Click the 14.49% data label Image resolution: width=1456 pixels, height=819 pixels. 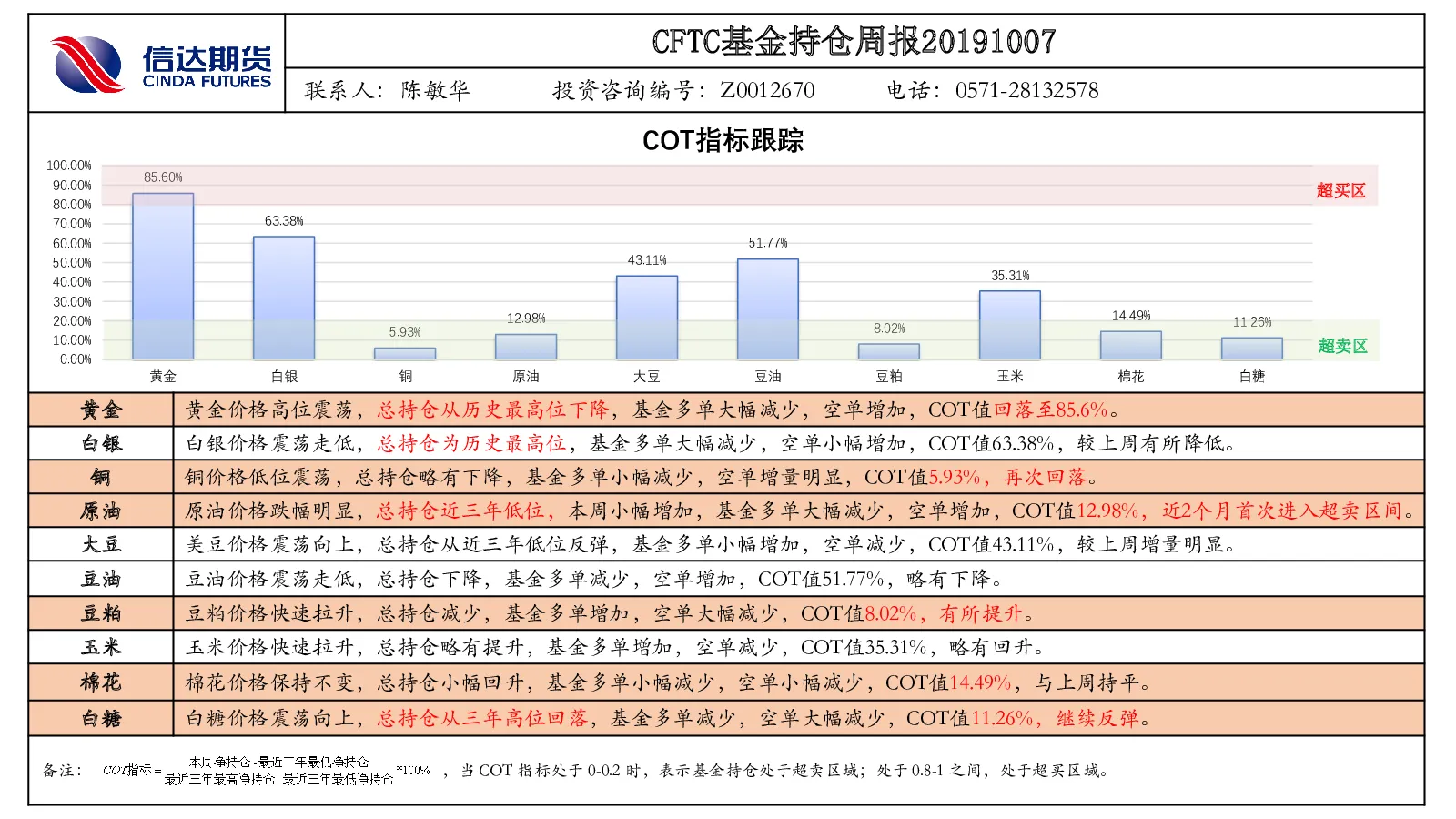(x=1131, y=316)
